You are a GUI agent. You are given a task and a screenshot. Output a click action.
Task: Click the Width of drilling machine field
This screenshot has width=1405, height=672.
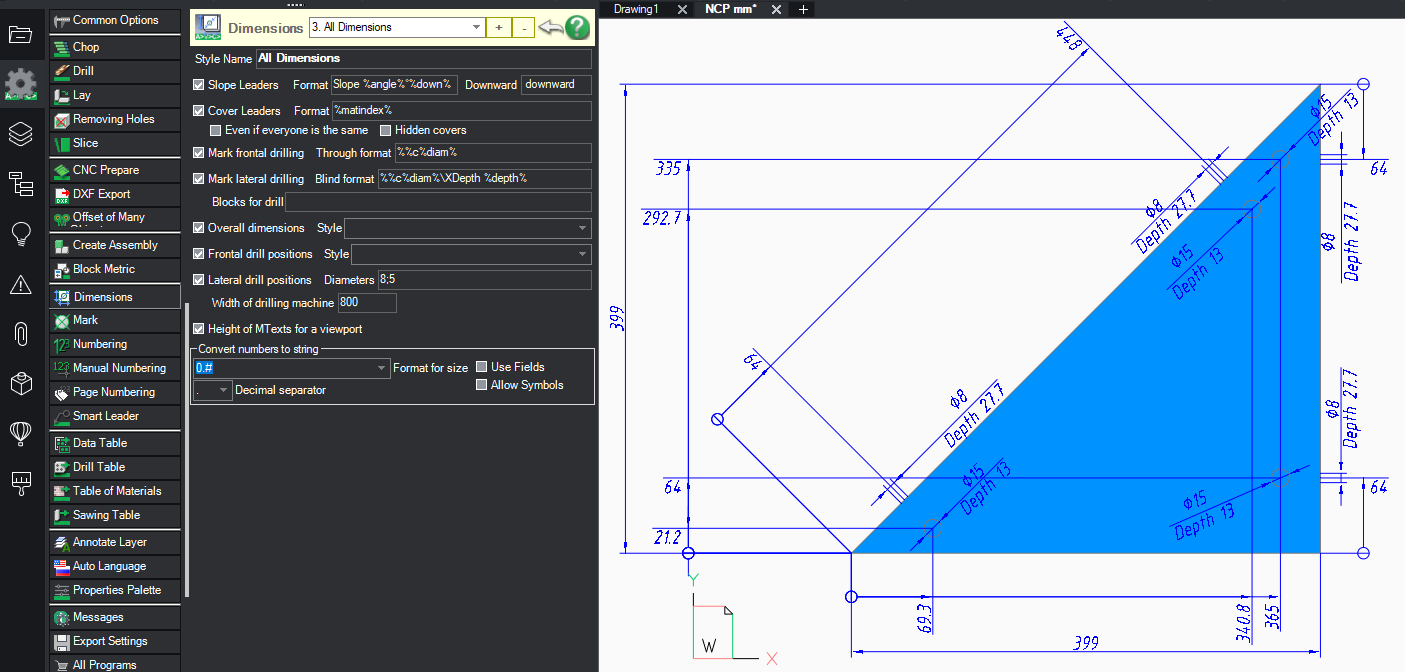click(x=368, y=302)
